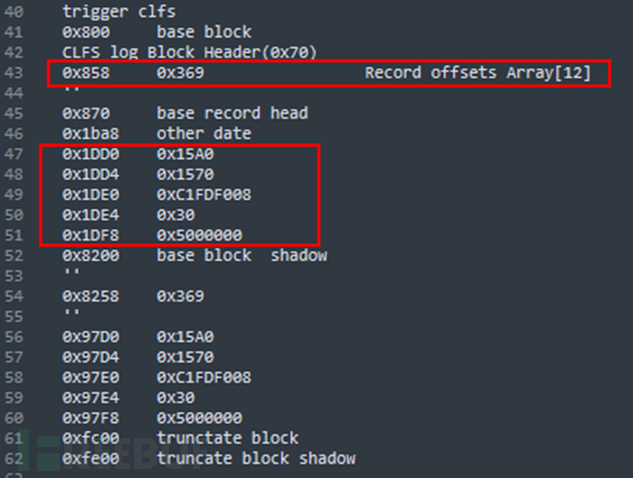Click the '0x1ba8 other date' line
Screen dimensions: 633x478
pos(157,134)
